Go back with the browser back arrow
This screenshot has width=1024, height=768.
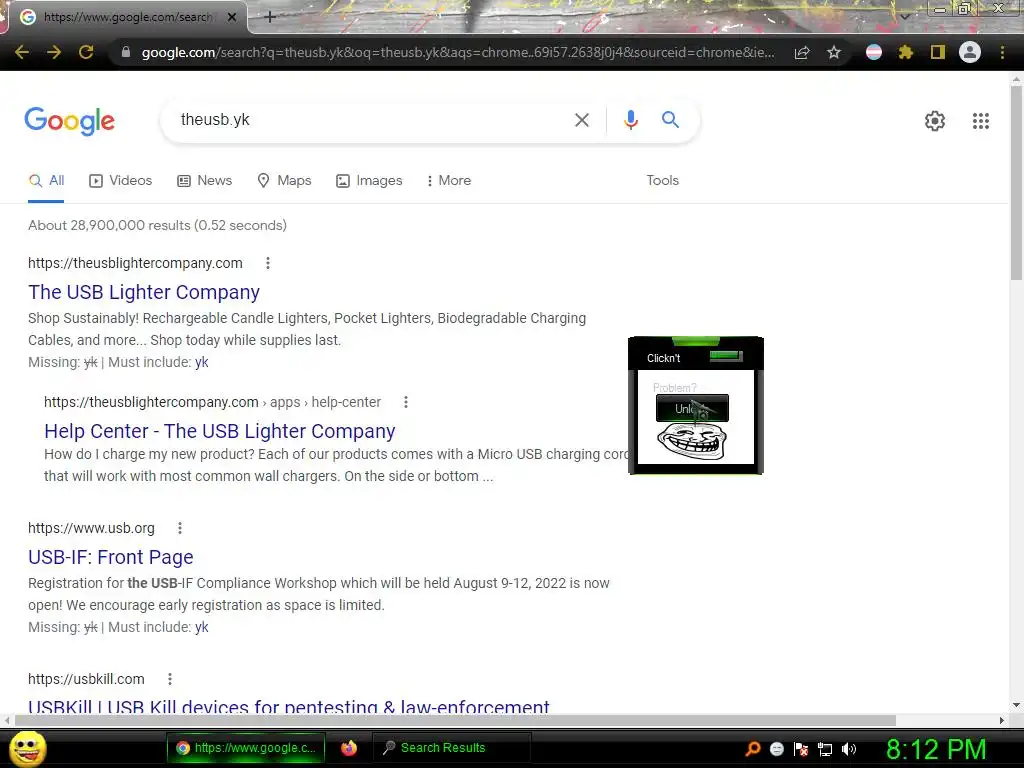(22, 52)
